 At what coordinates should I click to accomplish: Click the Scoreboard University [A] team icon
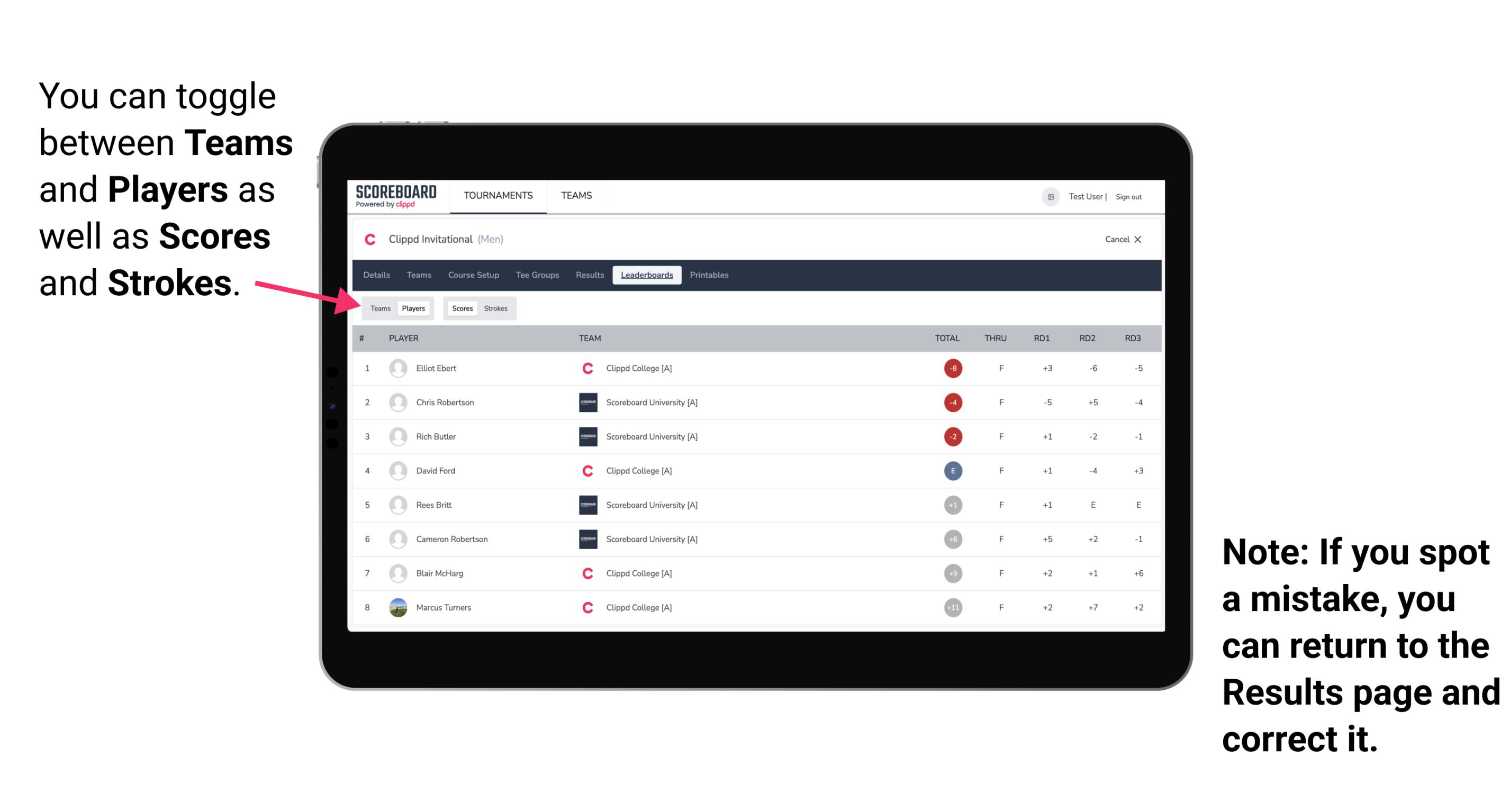(586, 403)
